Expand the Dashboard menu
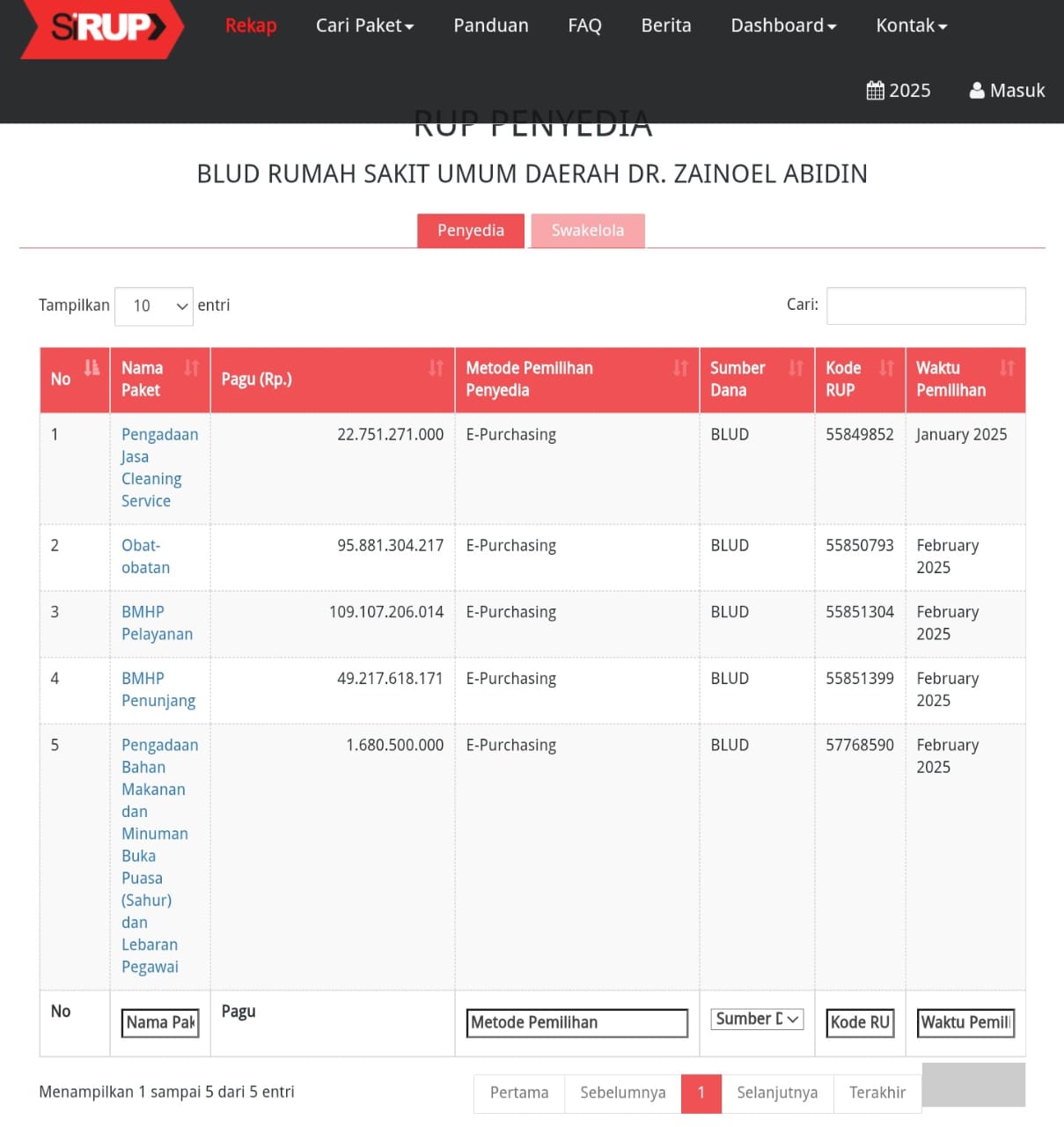 pyautogui.click(x=782, y=26)
